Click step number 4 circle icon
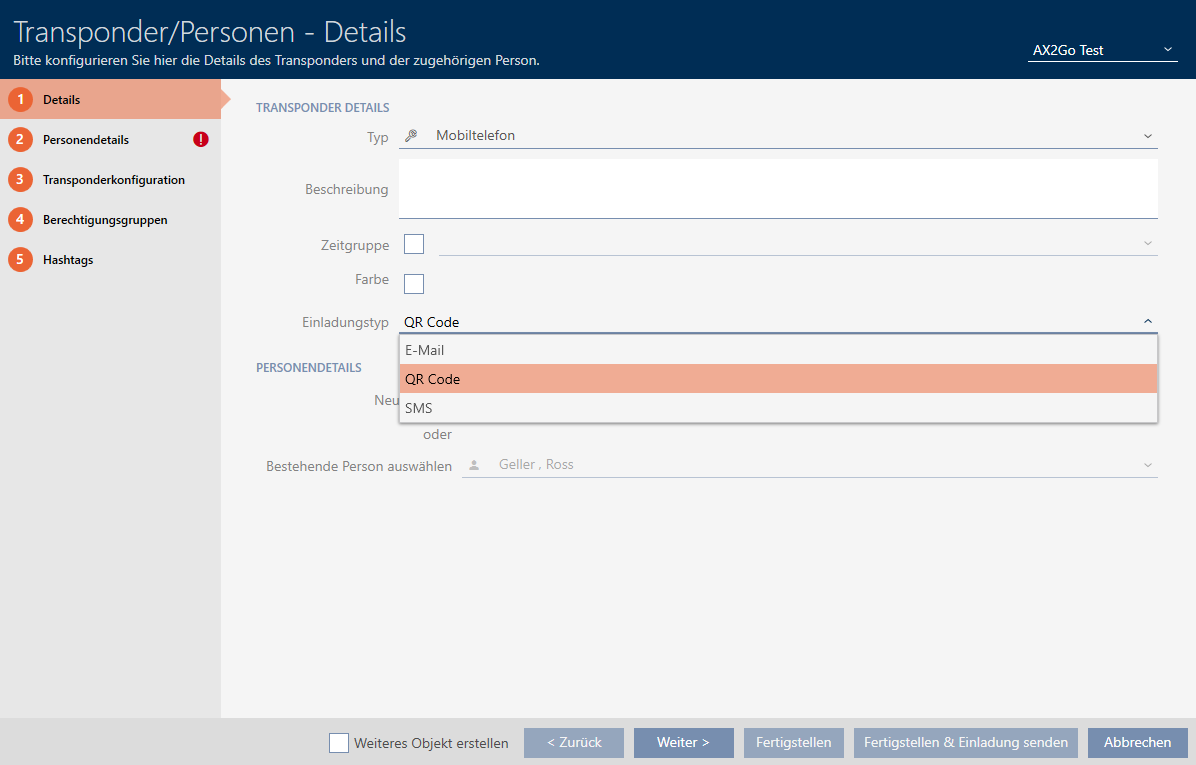The width and height of the screenshot is (1196, 765). (20, 220)
